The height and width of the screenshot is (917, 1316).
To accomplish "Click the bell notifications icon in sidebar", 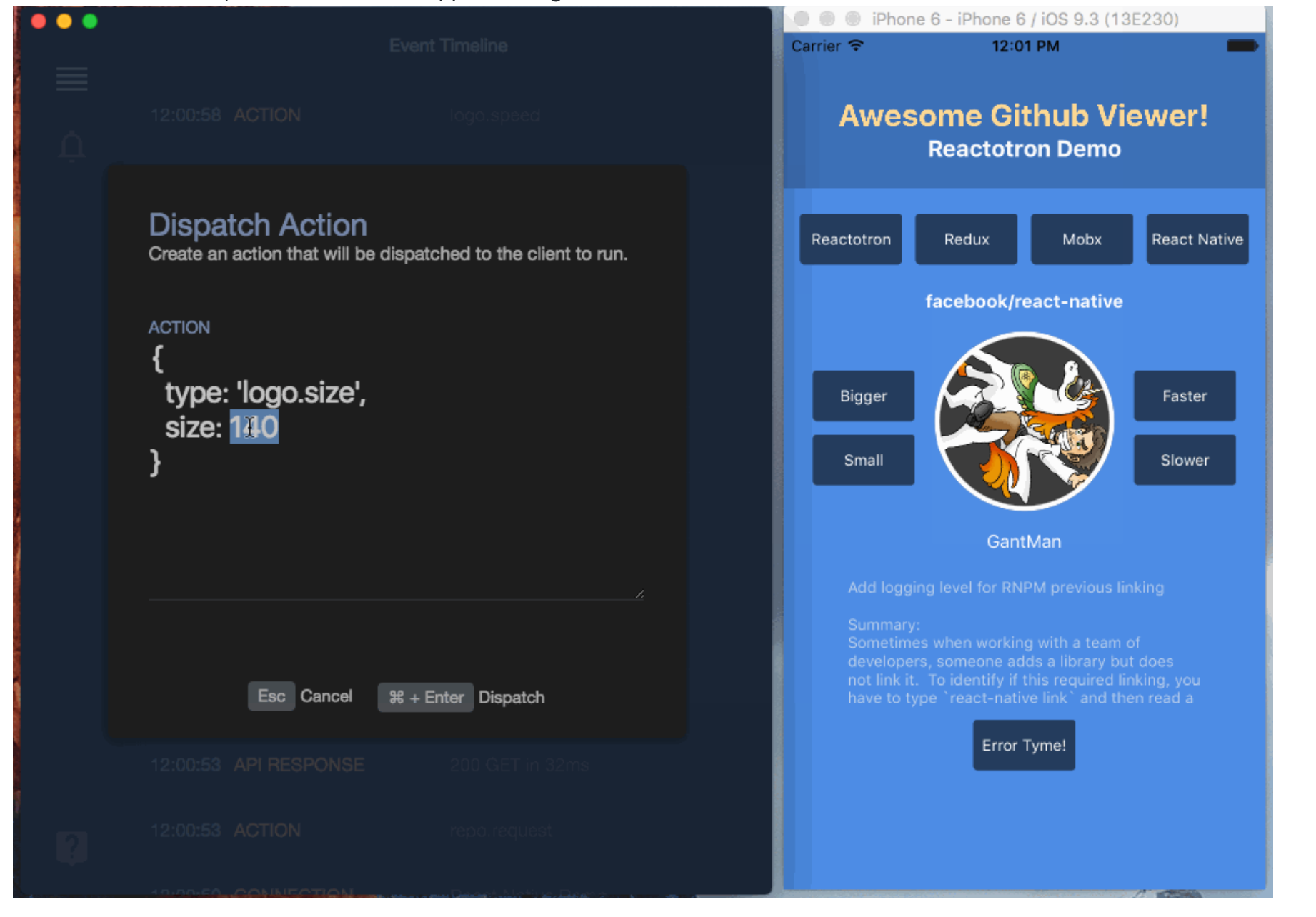I will pyautogui.click(x=71, y=146).
